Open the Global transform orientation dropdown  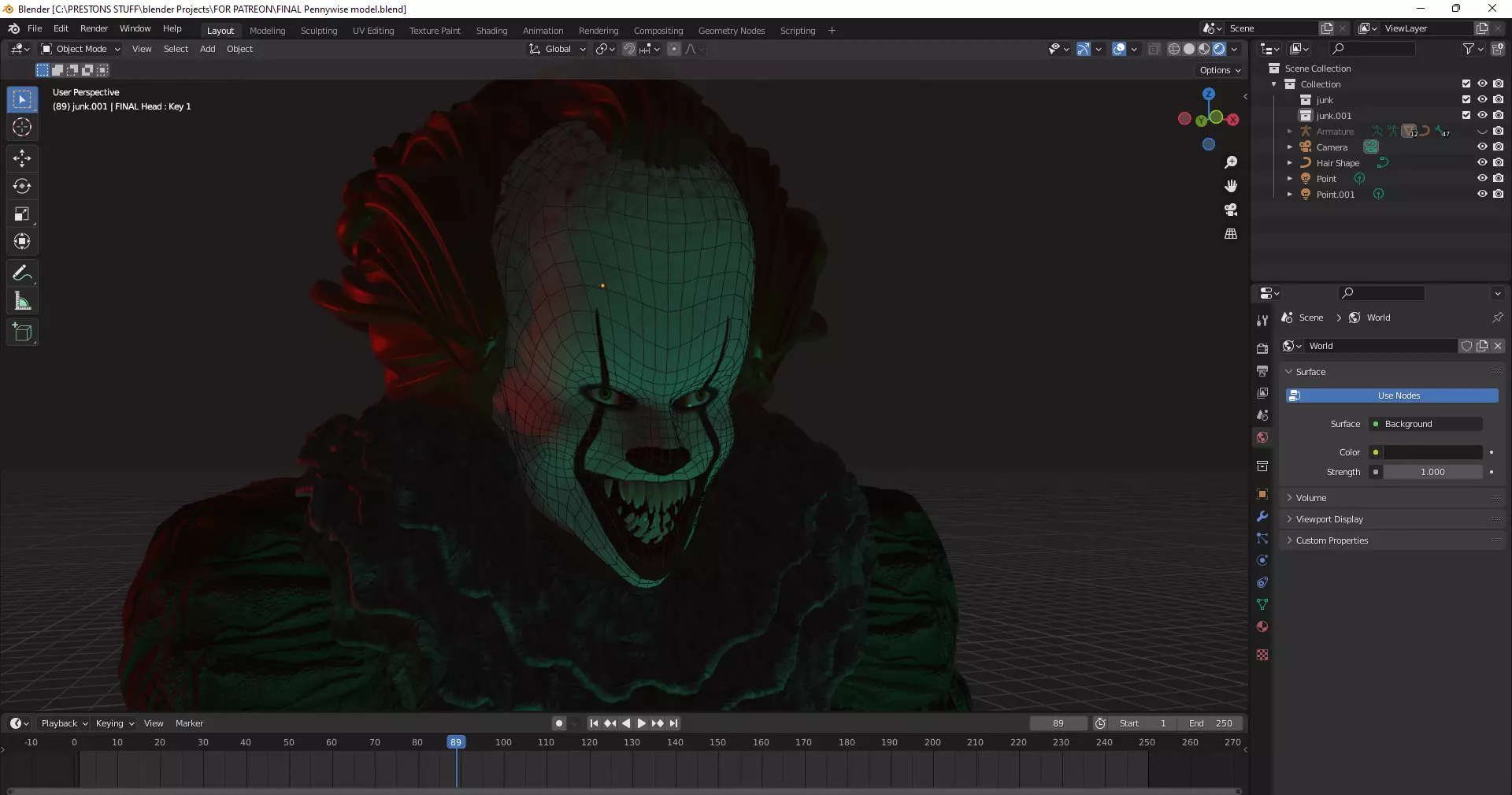558,49
